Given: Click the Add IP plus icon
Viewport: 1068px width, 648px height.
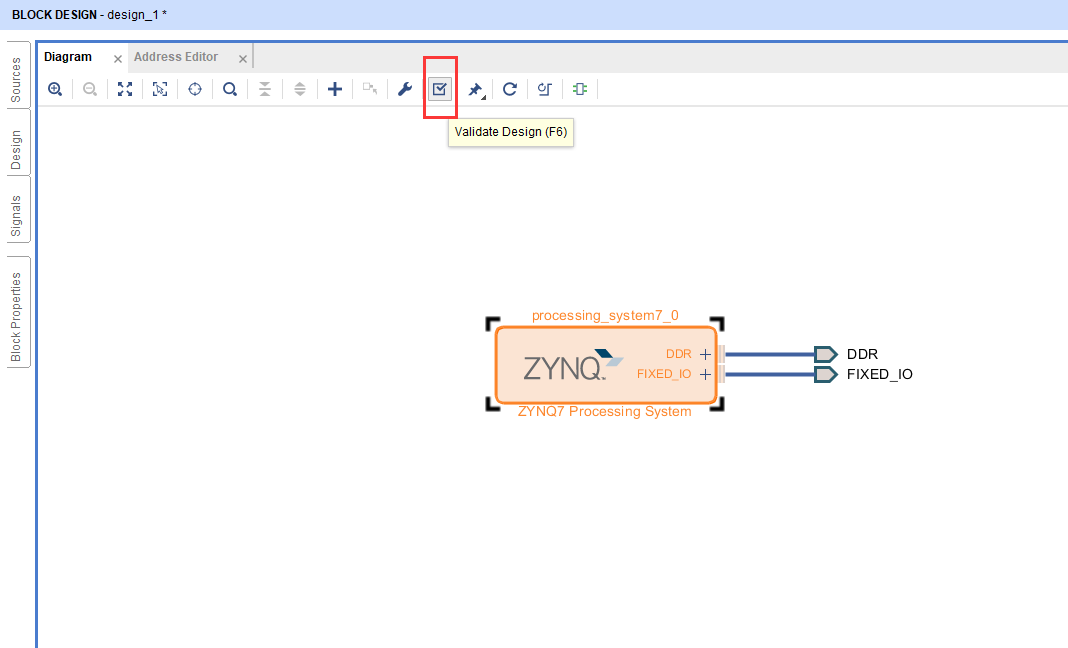Looking at the screenshot, I should coord(335,89).
